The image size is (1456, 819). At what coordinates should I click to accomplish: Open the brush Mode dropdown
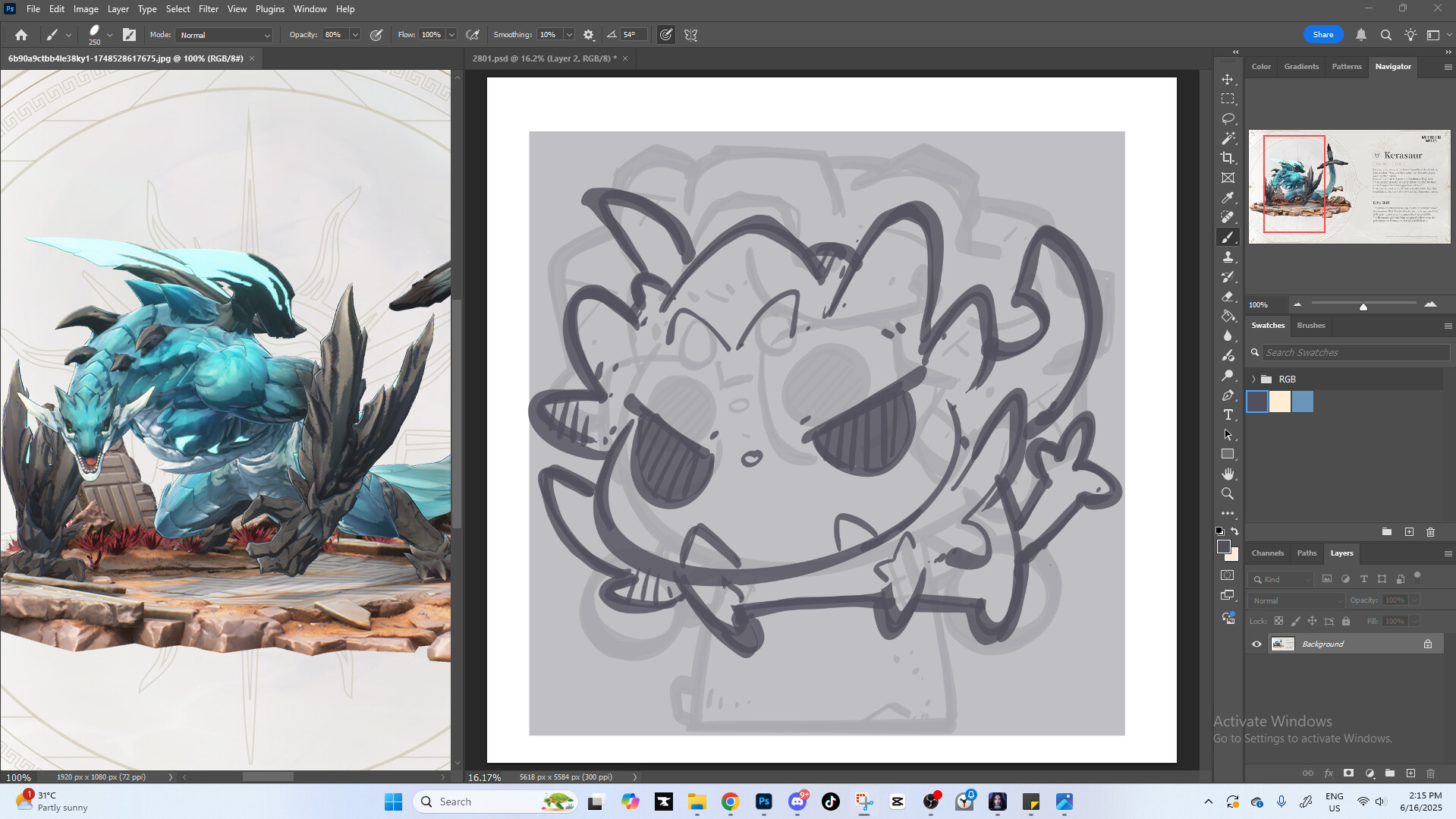click(x=224, y=35)
